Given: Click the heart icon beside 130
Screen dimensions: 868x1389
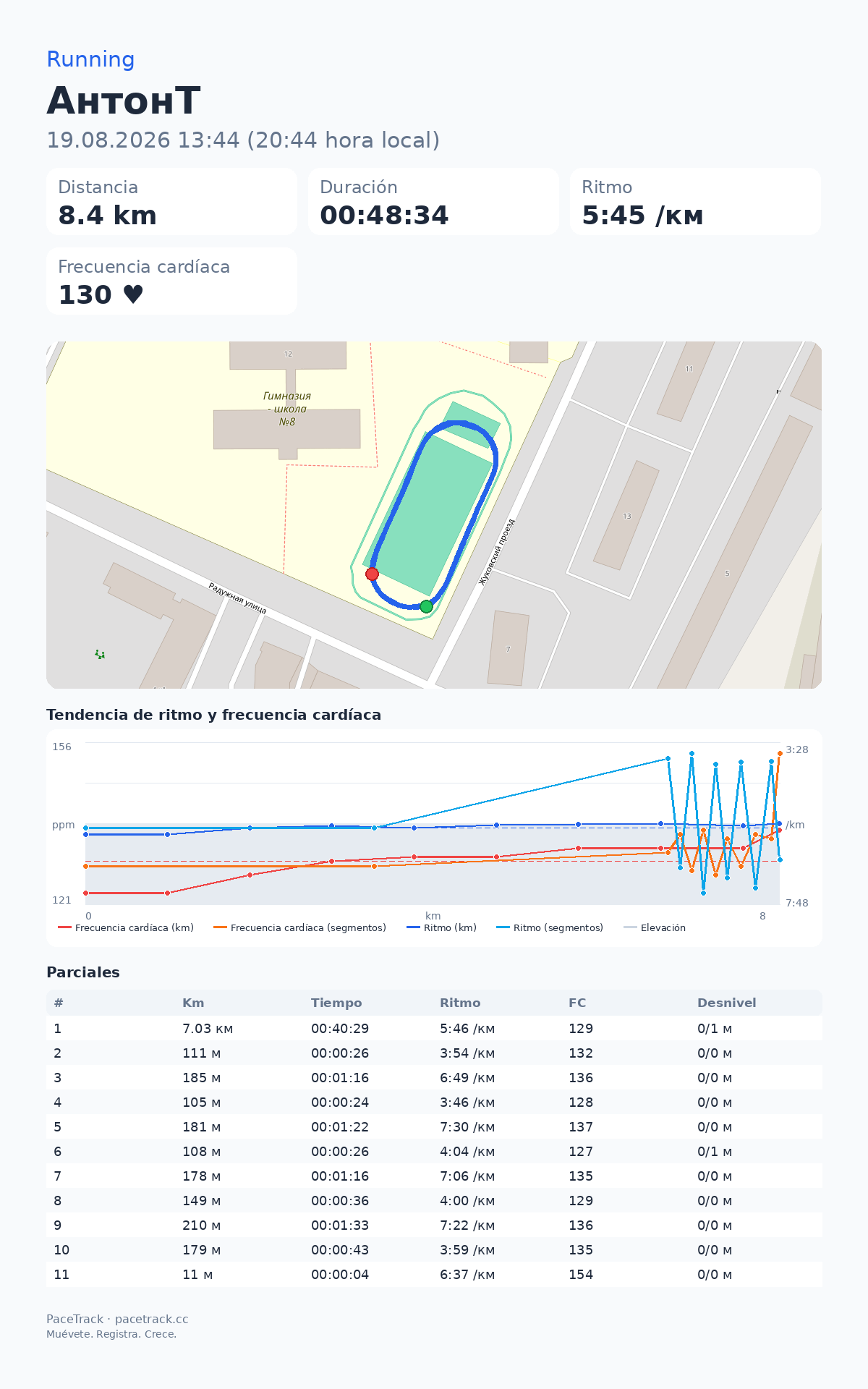Looking at the screenshot, I should (133, 294).
